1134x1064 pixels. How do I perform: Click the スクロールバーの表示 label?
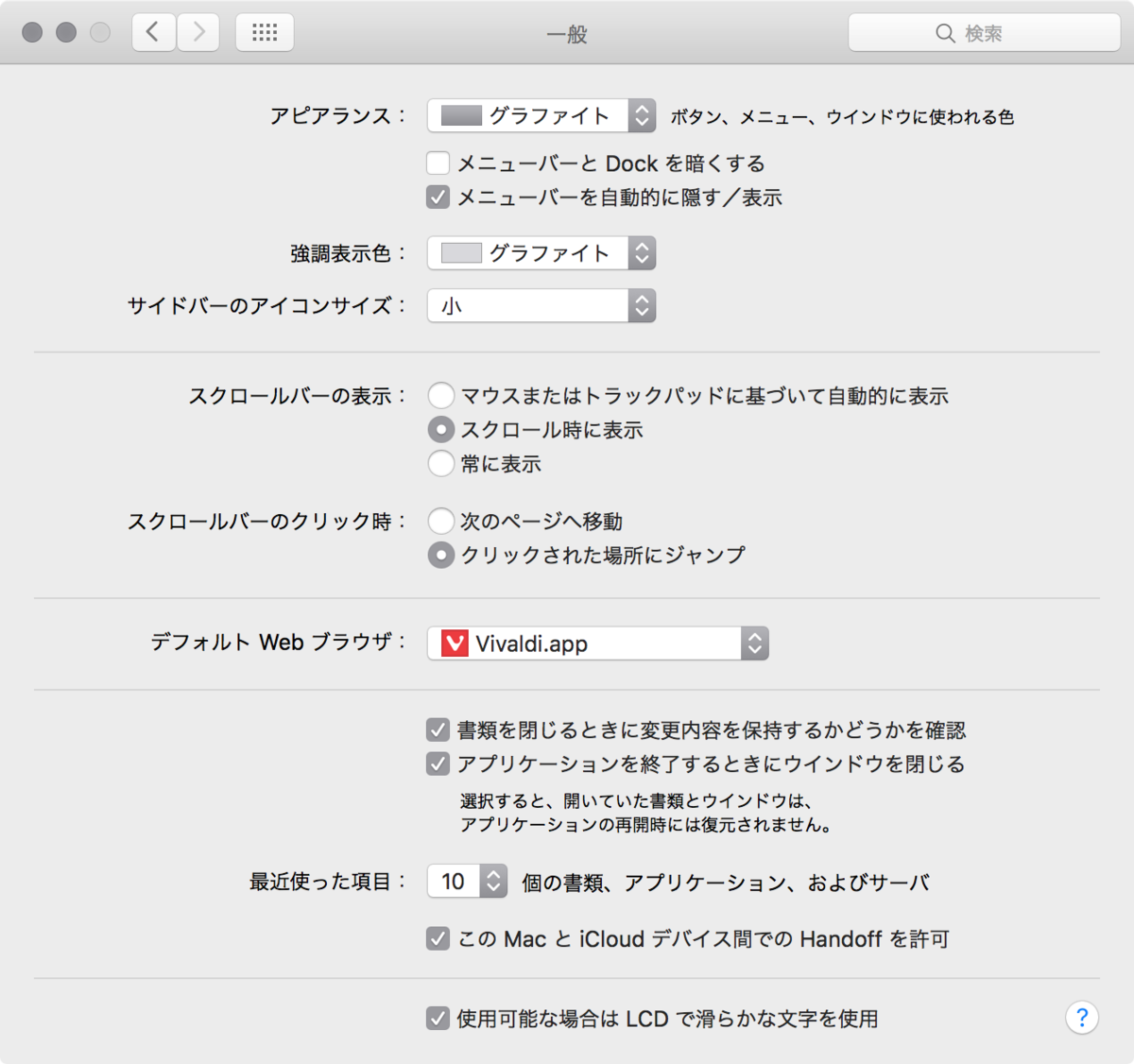click(298, 396)
